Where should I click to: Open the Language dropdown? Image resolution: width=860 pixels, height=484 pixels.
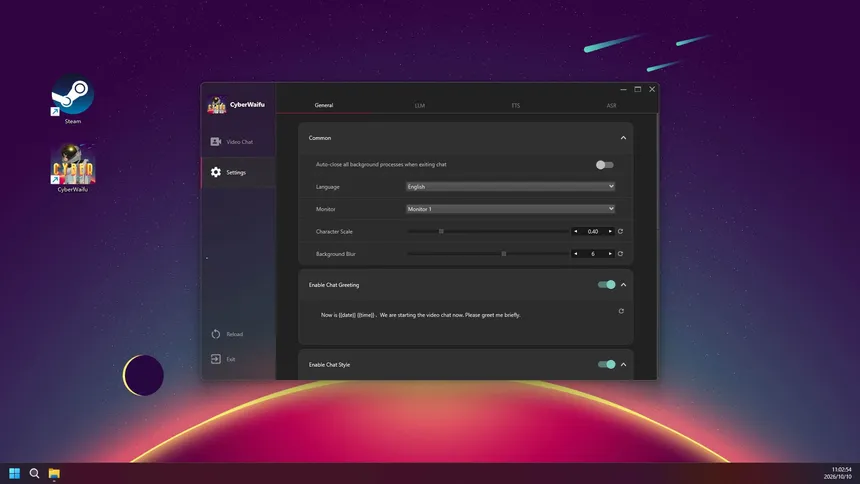pos(510,187)
